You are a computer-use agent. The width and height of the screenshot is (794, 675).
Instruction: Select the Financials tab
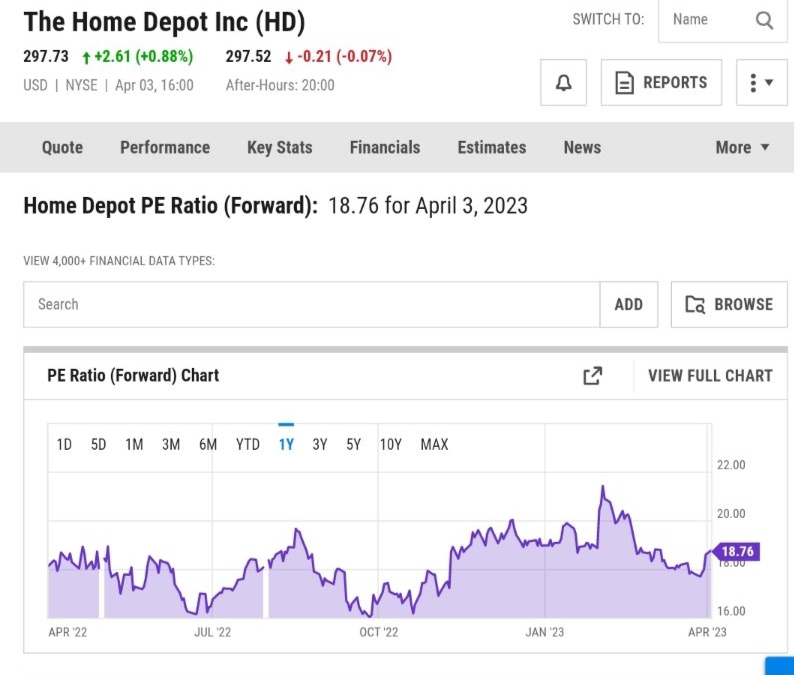pos(385,147)
